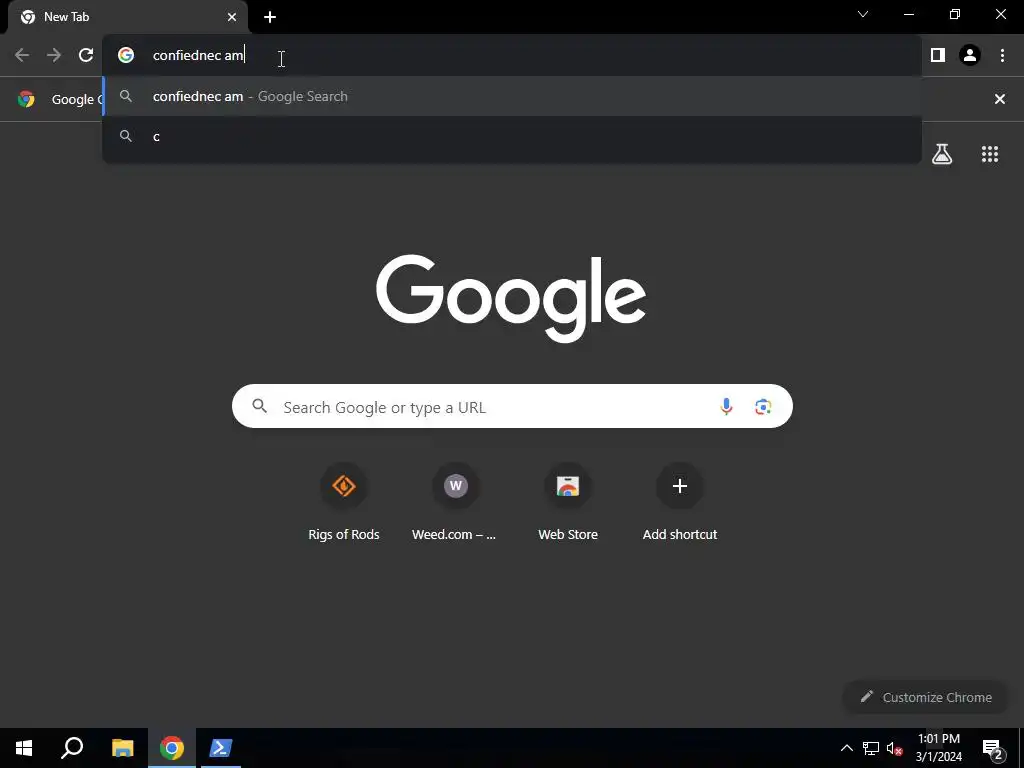Dismiss the Google Chrome info bar
1024x768 pixels.
(999, 99)
